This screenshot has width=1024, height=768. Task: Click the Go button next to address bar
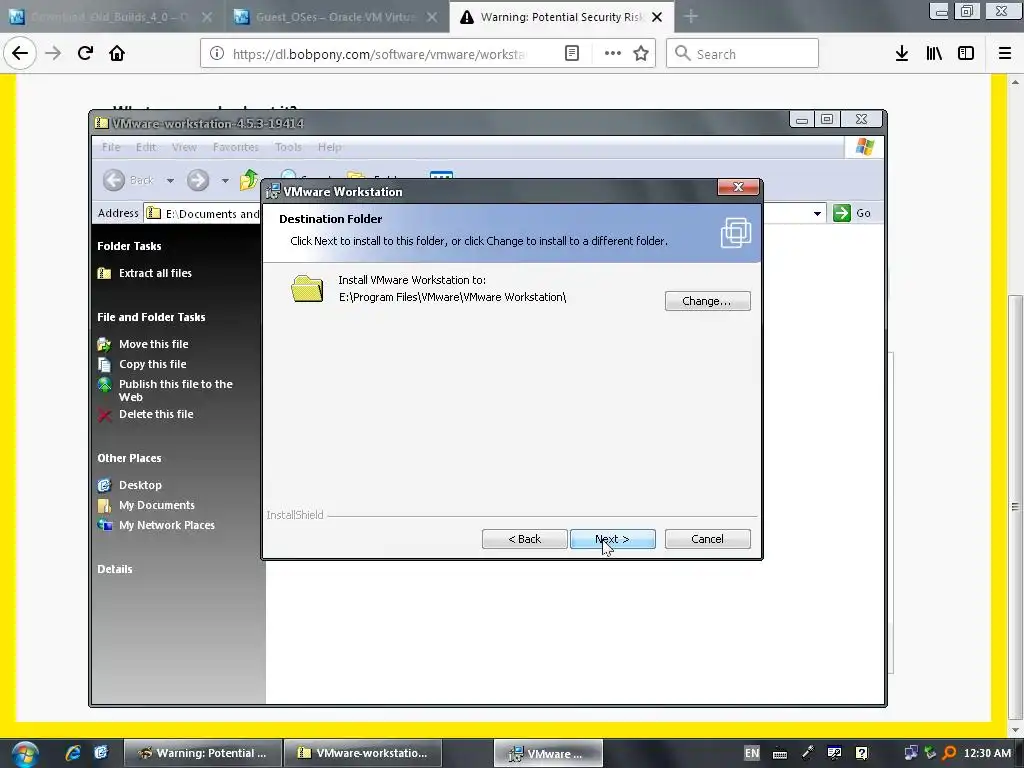[x=852, y=213]
